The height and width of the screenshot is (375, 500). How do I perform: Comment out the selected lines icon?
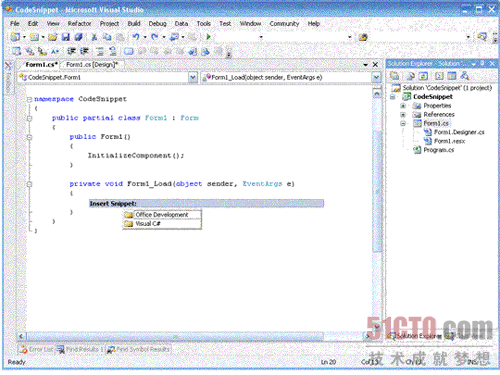(x=100, y=51)
